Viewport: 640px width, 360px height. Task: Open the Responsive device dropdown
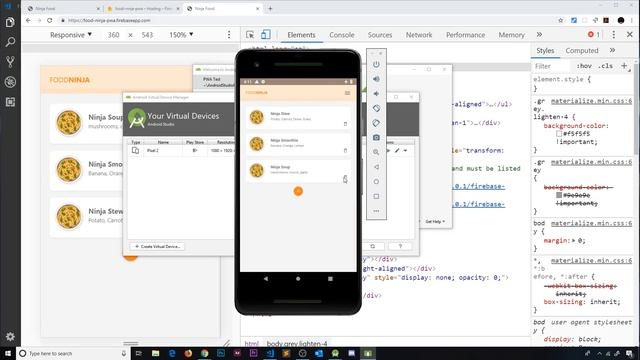click(71, 35)
